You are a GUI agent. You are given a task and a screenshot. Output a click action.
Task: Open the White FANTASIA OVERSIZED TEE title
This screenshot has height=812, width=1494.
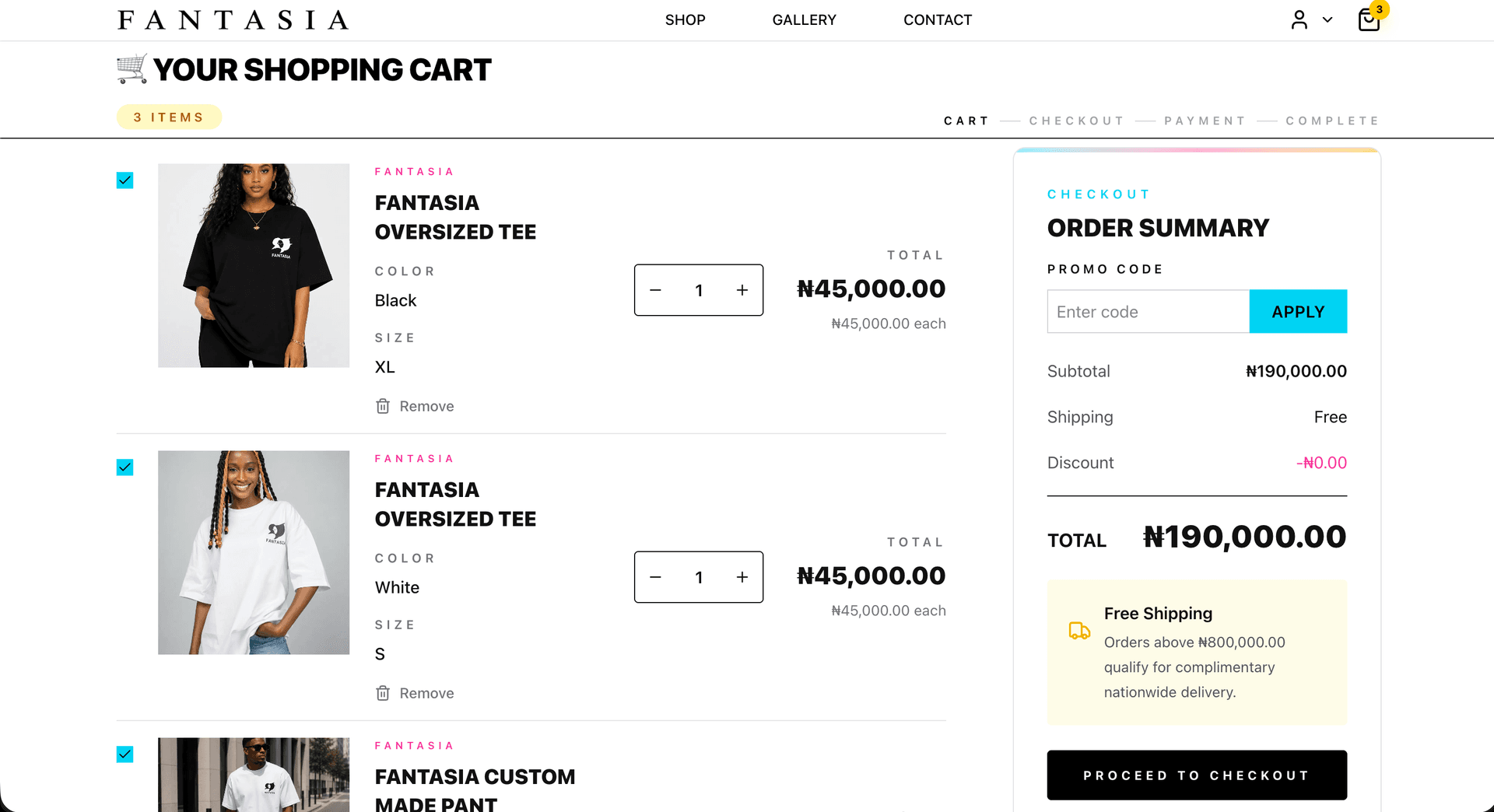(x=455, y=504)
